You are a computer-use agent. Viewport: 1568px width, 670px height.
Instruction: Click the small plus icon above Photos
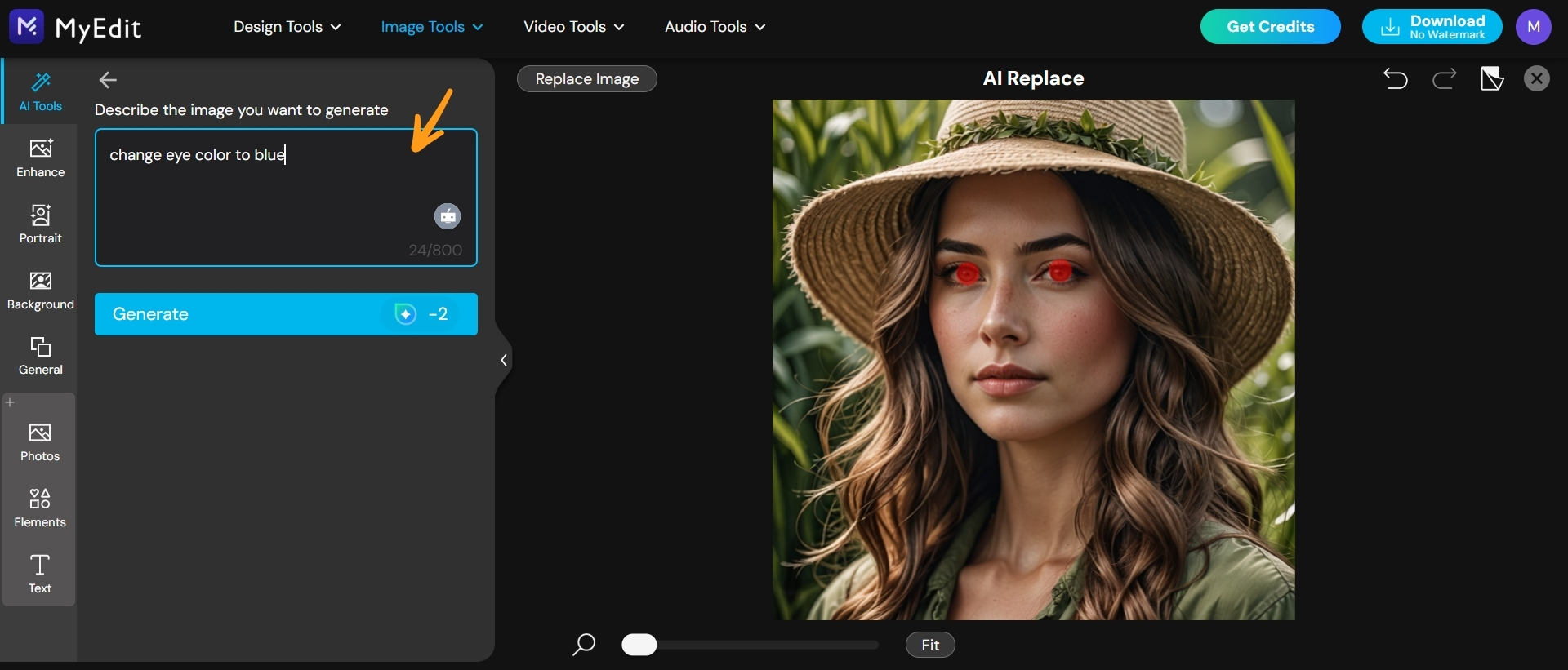pyautogui.click(x=10, y=402)
